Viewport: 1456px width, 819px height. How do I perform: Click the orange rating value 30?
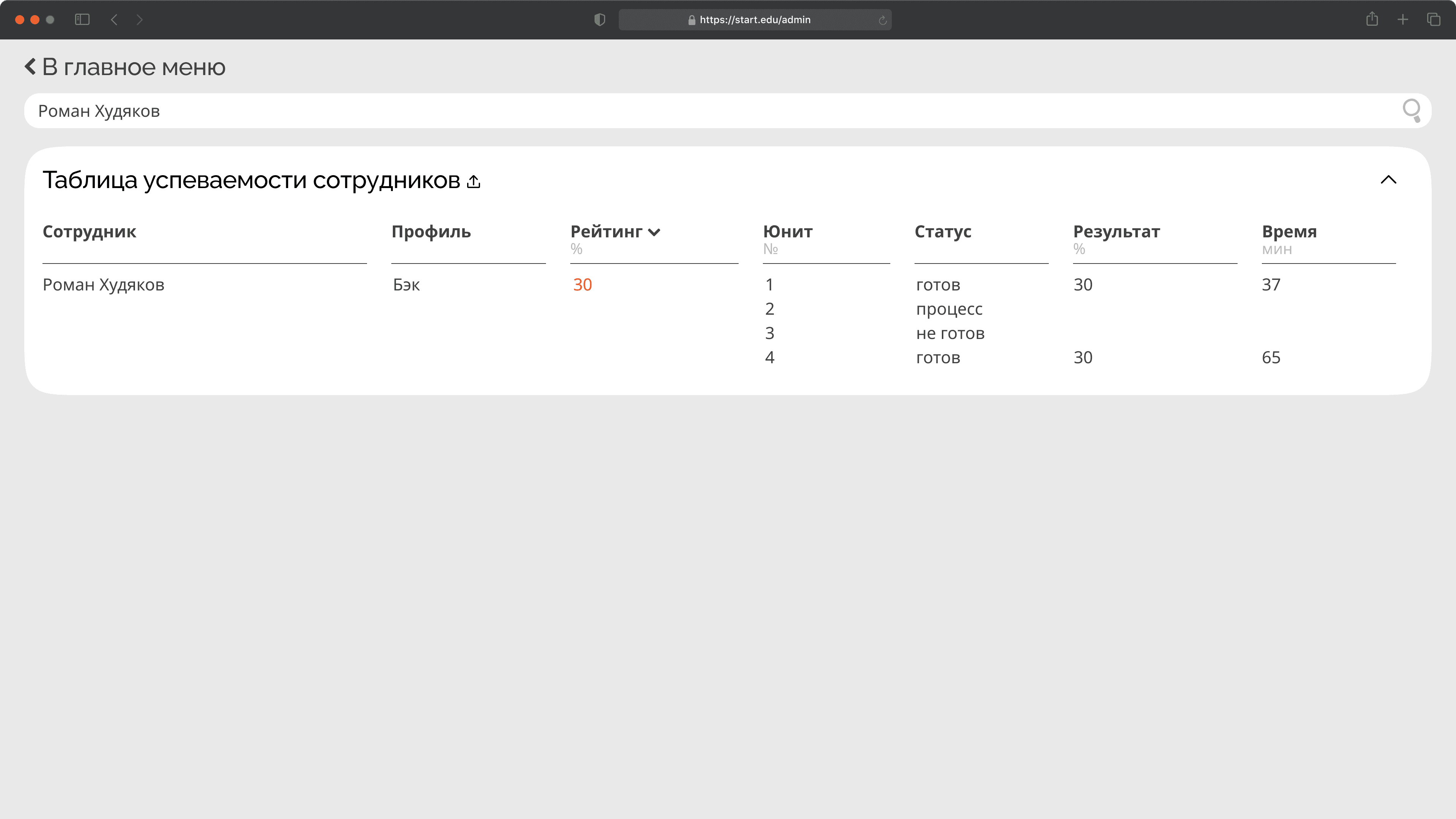[x=583, y=284]
